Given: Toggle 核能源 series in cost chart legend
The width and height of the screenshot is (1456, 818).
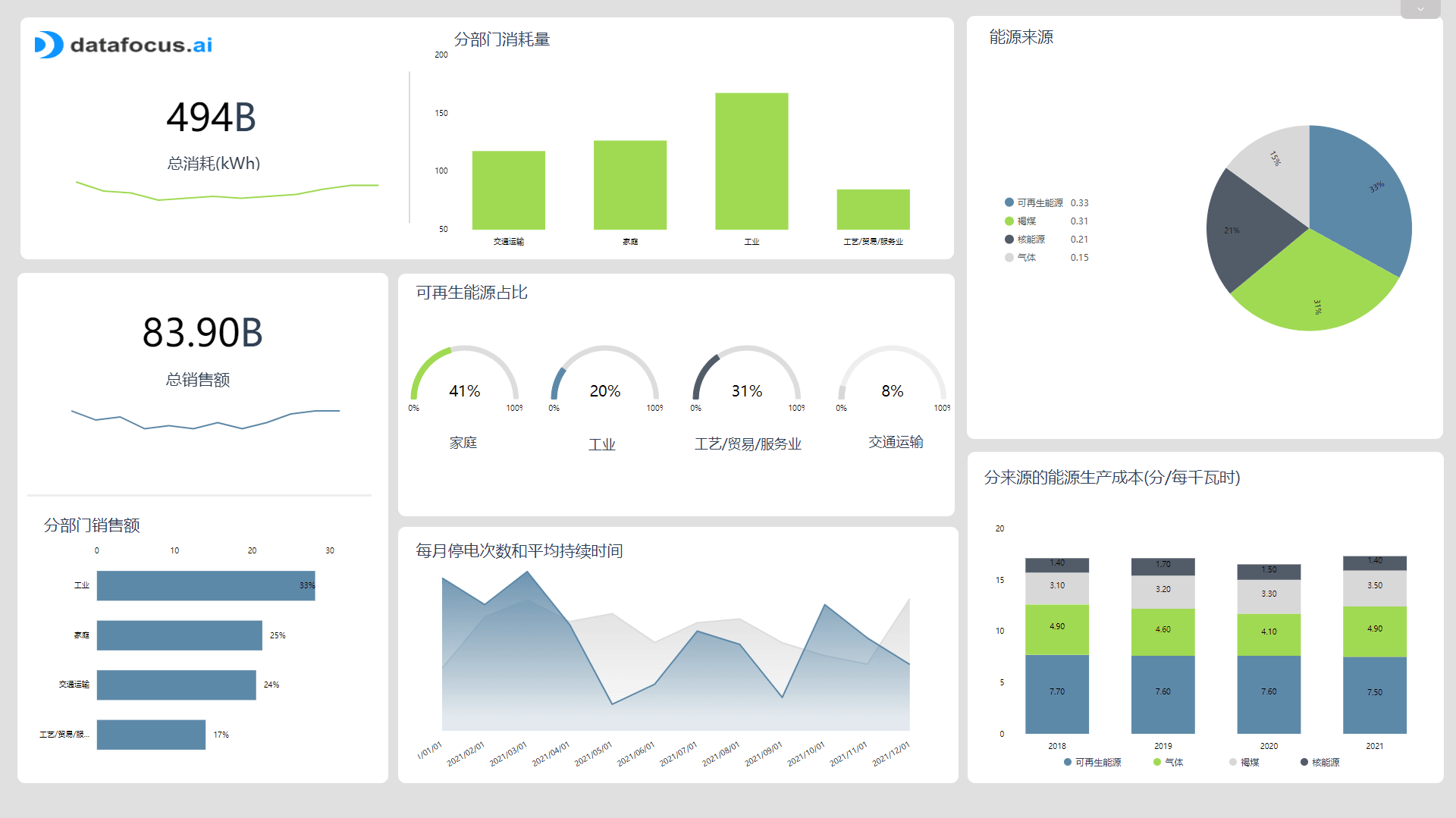Looking at the screenshot, I should pos(1319,763).
